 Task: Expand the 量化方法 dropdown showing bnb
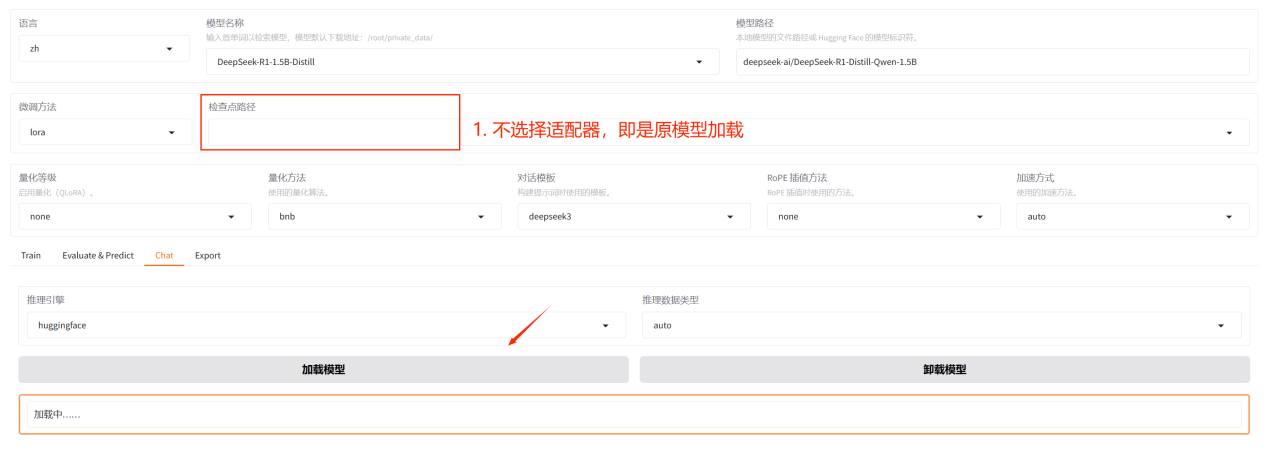pyautogui.click(x=383, y=216)
